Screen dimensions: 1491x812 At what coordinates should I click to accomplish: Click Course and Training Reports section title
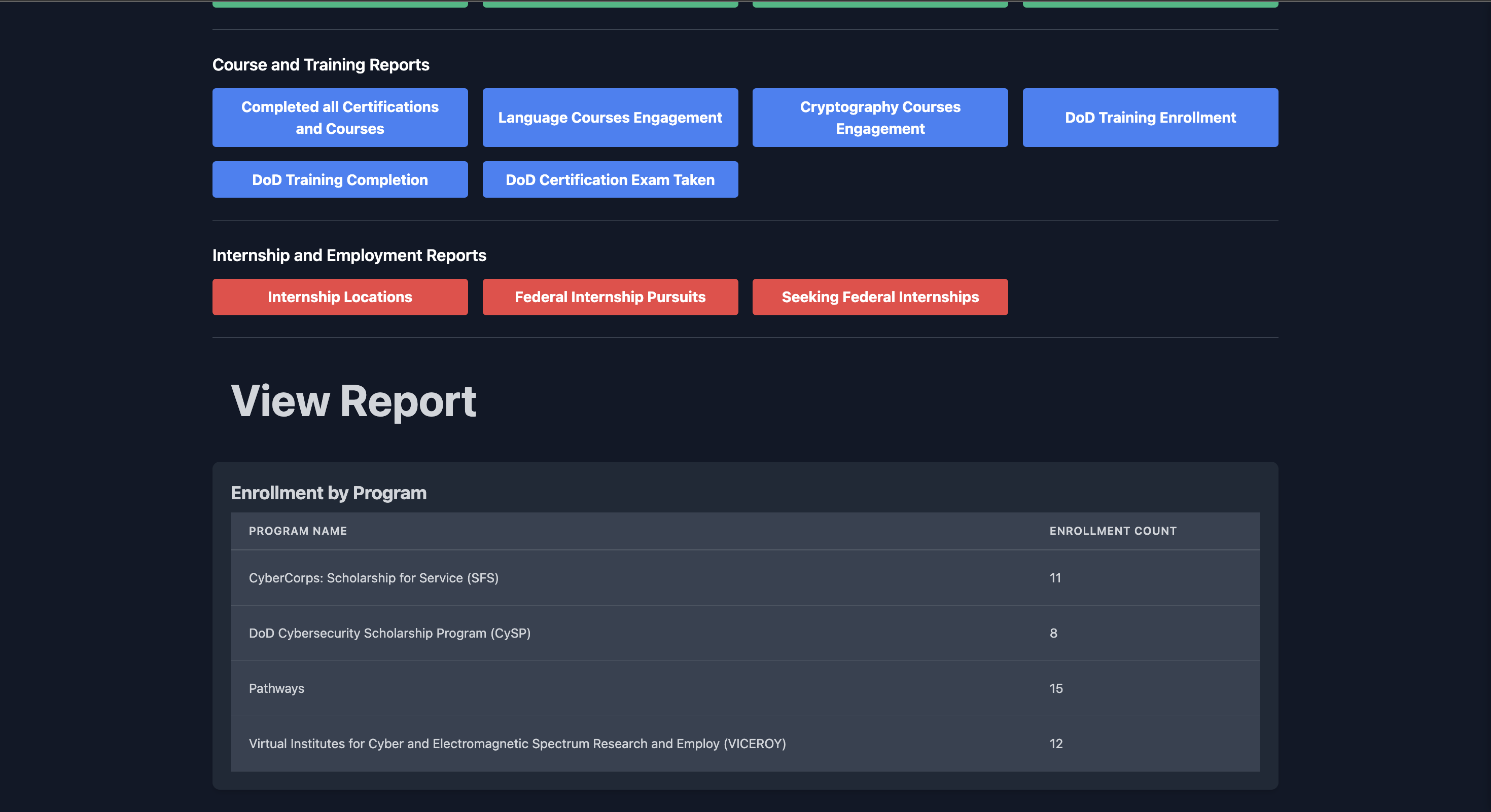click(321, 65)
